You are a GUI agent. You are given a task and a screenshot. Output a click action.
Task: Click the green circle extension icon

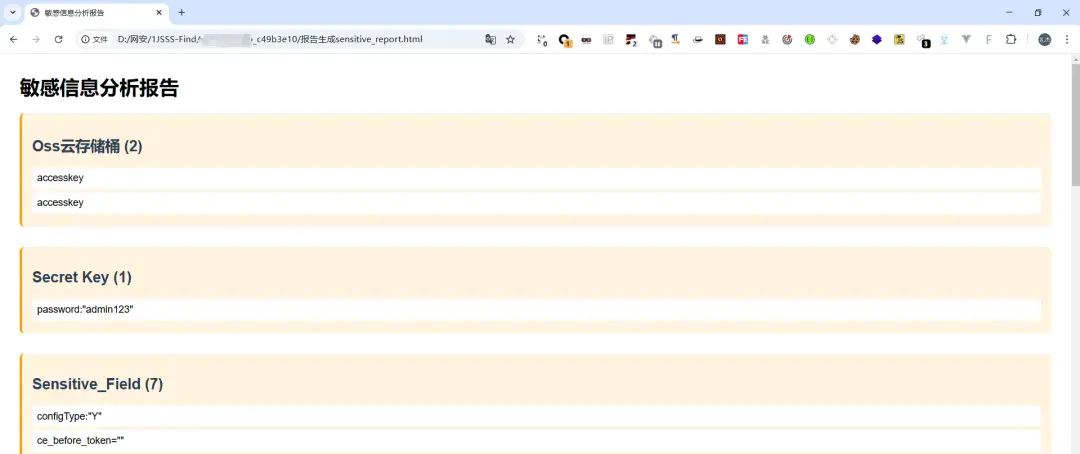pos(810,39)
